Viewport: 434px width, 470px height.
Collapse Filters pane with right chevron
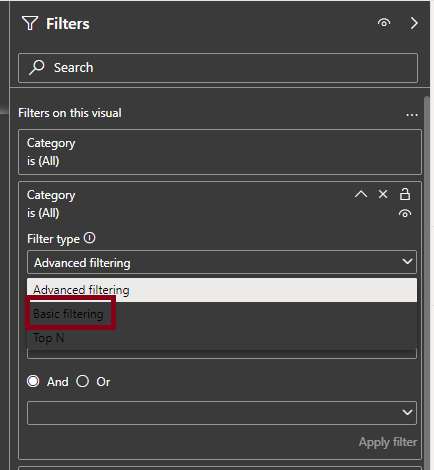(414, 23)
